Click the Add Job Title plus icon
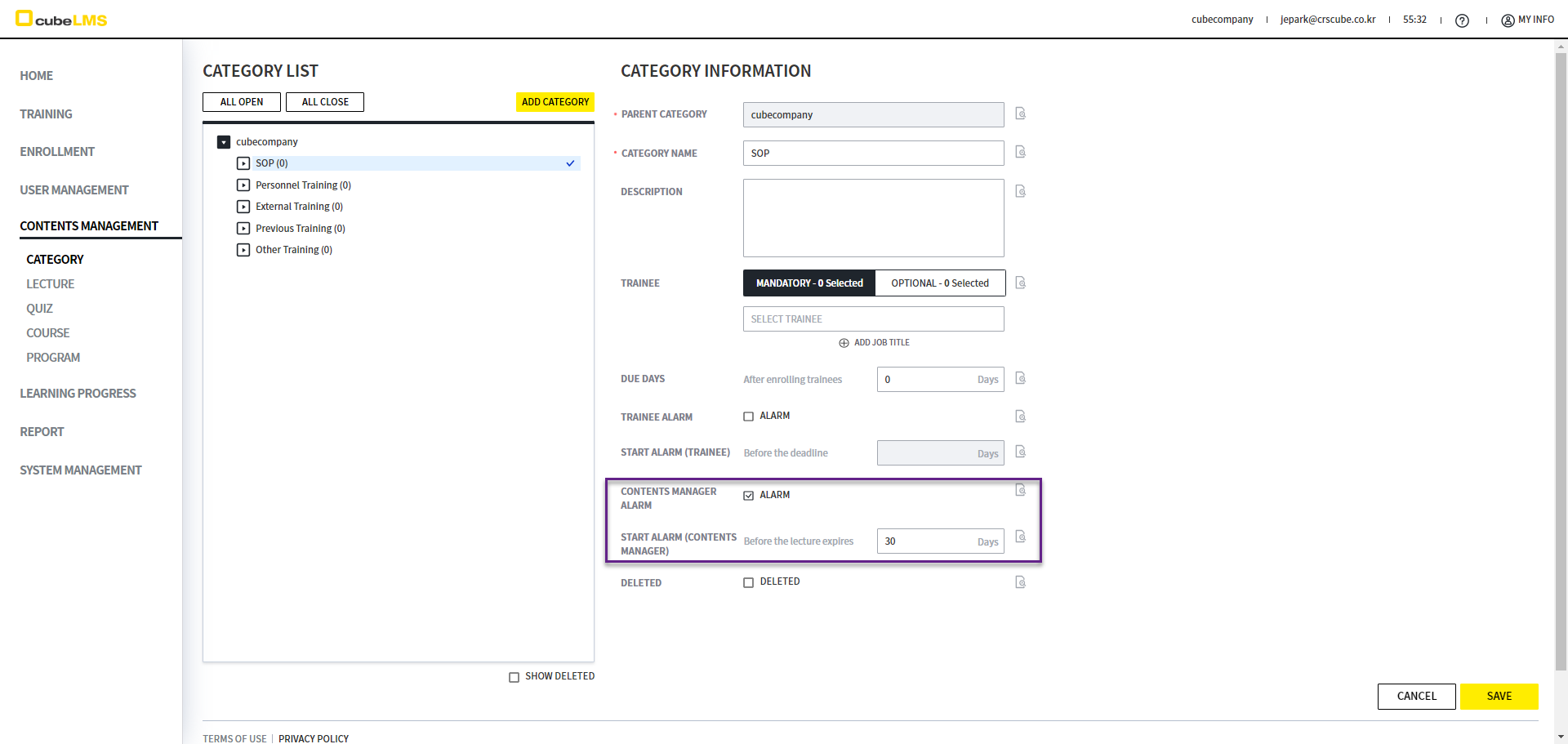Image resolution: width=1568 pixels, height=744 pixels. [x=844, y=343]
